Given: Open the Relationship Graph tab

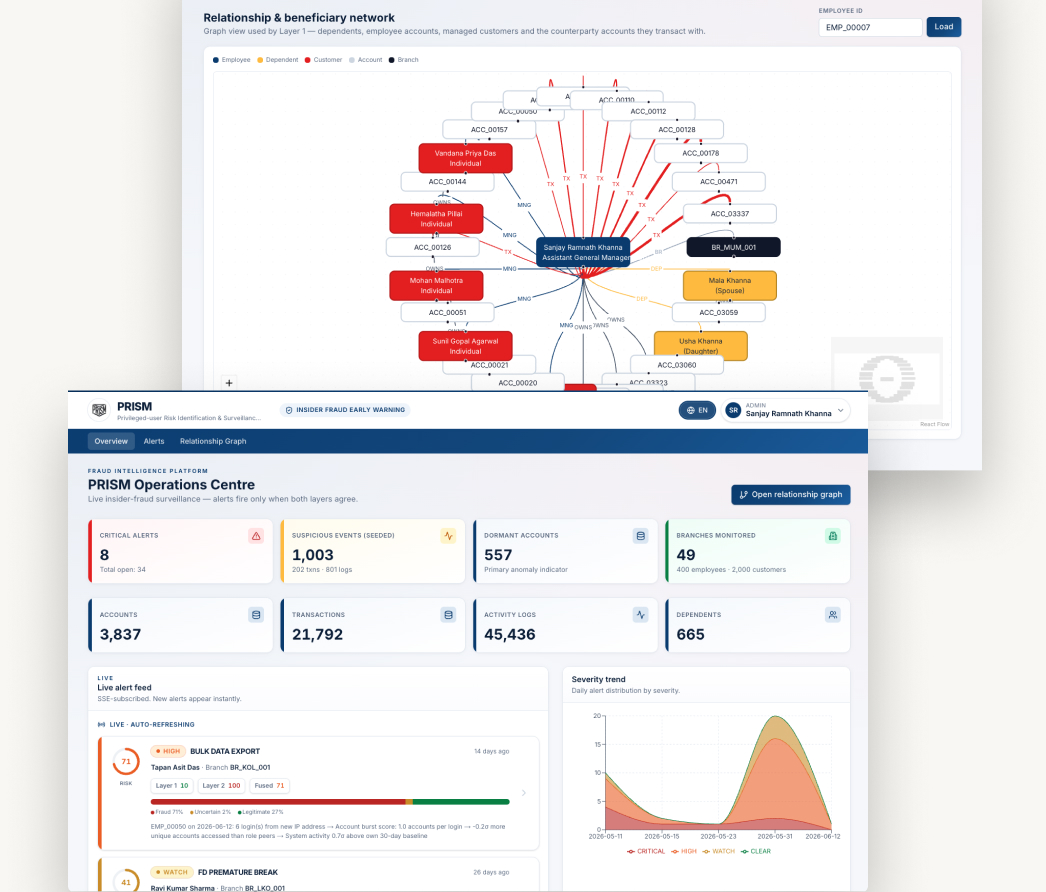Looking at the screenshot, I should [x=213, y=441].
